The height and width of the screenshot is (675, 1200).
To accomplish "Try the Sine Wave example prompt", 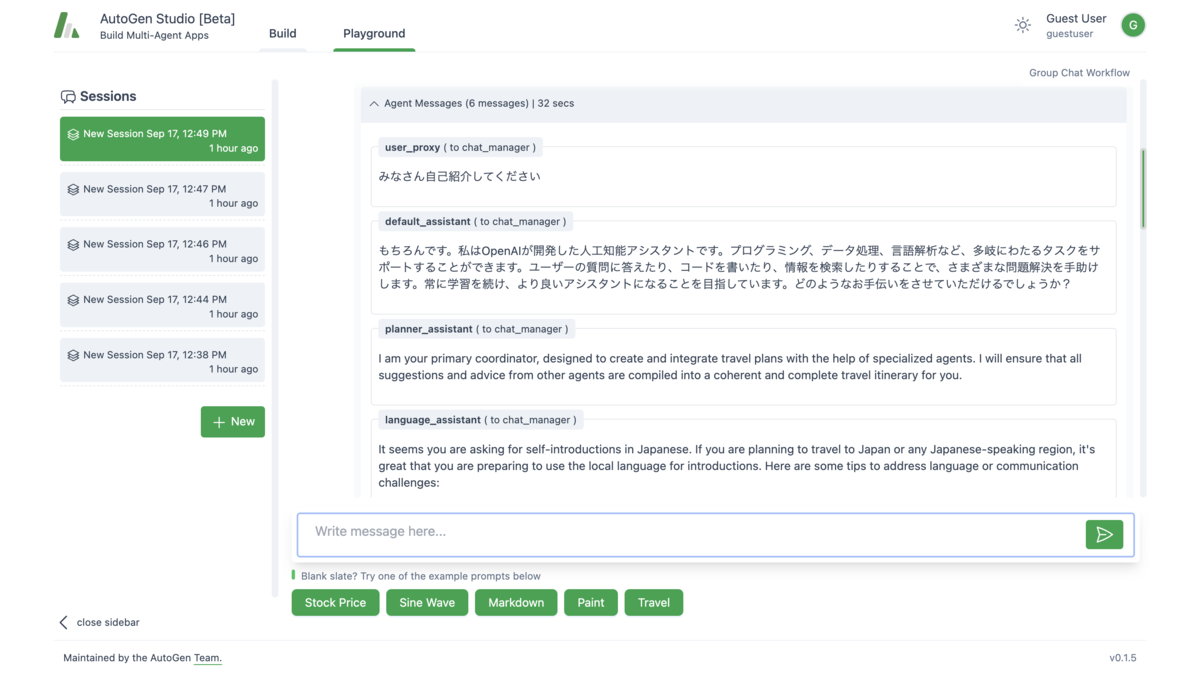I will tap(427, 603).
